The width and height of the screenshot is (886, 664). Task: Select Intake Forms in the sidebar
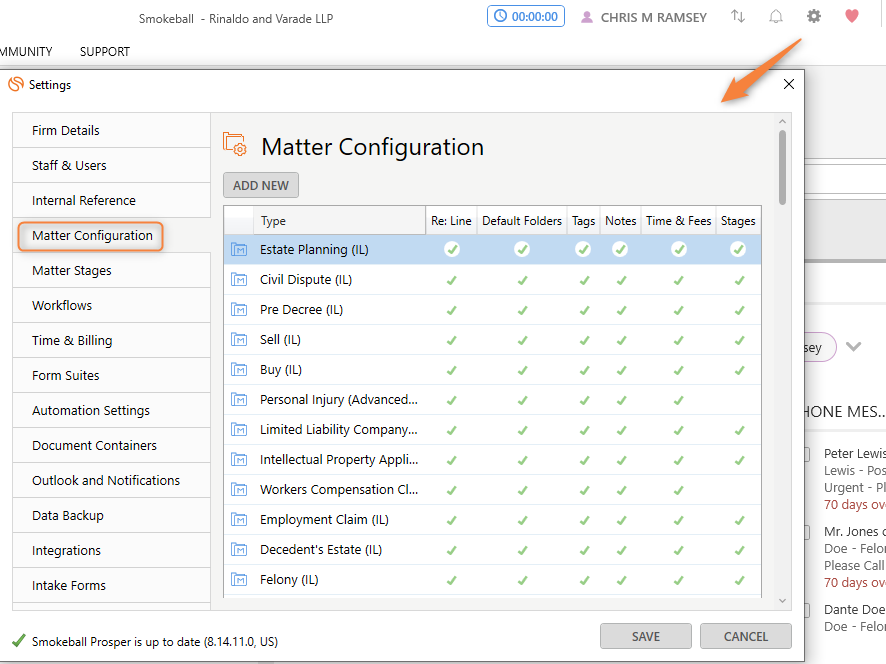click(112, 586)
